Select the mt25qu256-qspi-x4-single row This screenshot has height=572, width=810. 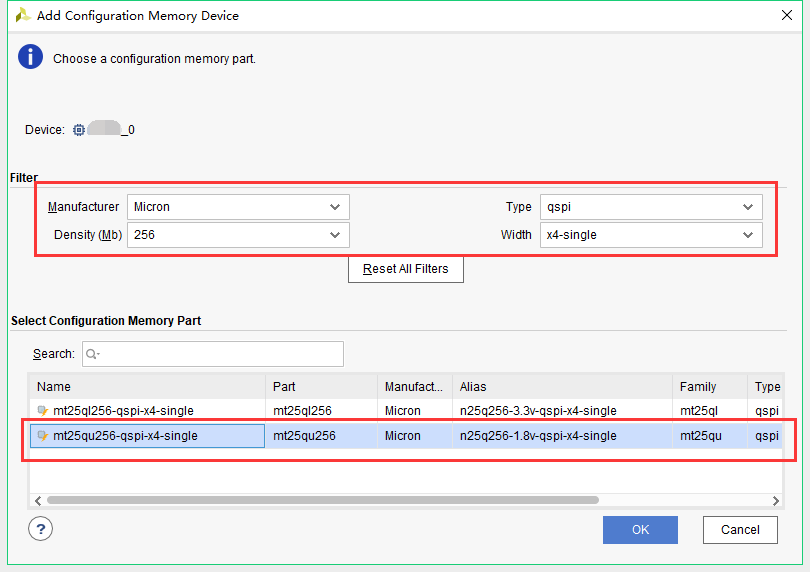click(x=406, y=436)
